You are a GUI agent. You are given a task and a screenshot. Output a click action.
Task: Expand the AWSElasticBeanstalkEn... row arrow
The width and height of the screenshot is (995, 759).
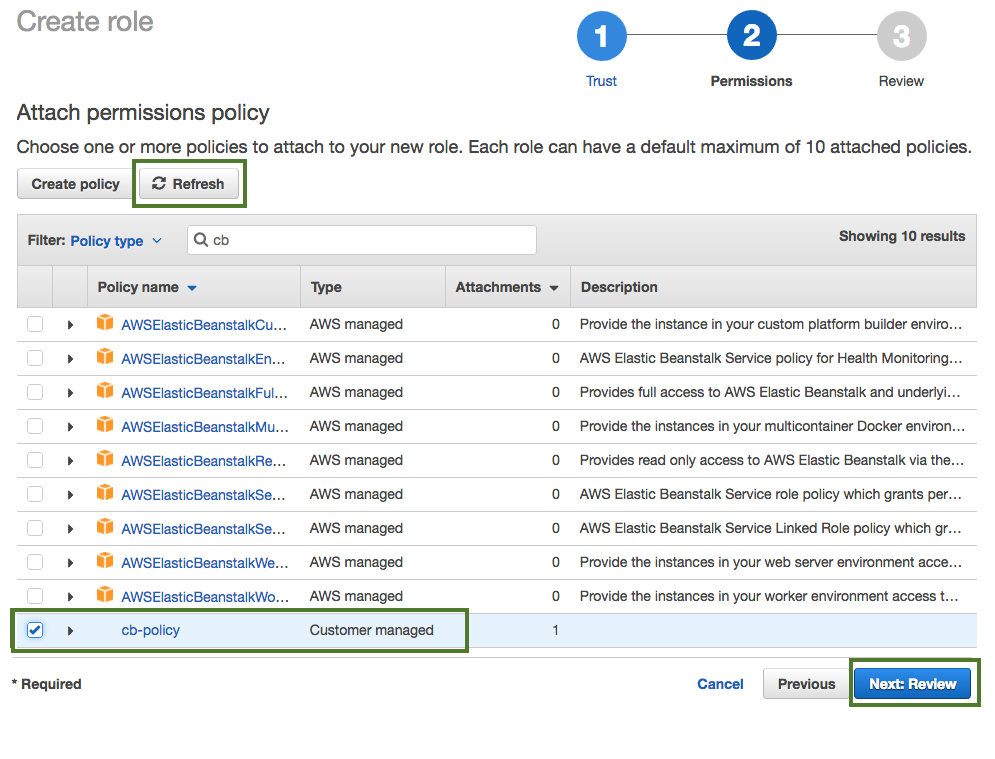[x=70, y=359]
